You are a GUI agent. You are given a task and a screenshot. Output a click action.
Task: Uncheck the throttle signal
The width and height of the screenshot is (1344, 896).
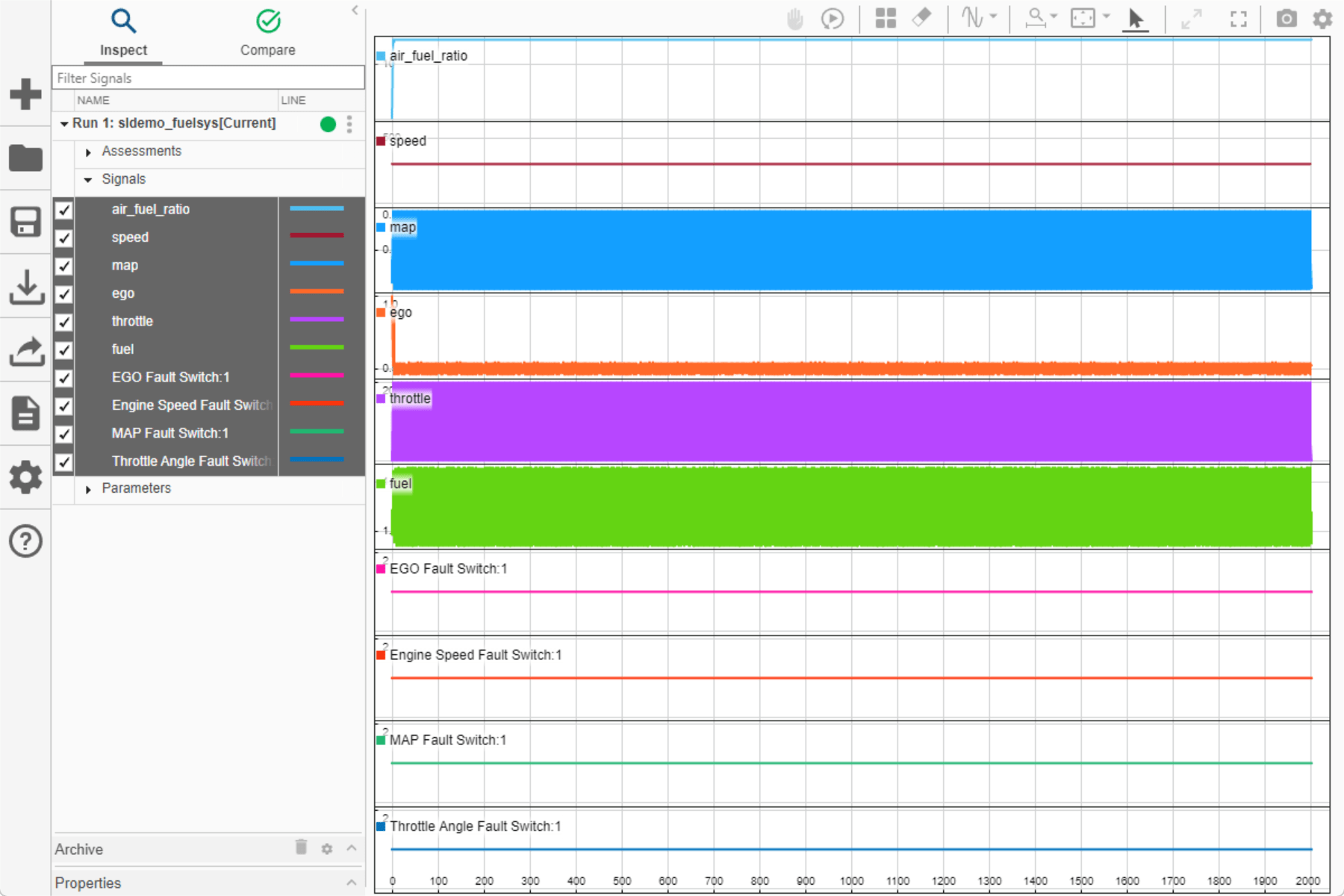click(63, 322)
